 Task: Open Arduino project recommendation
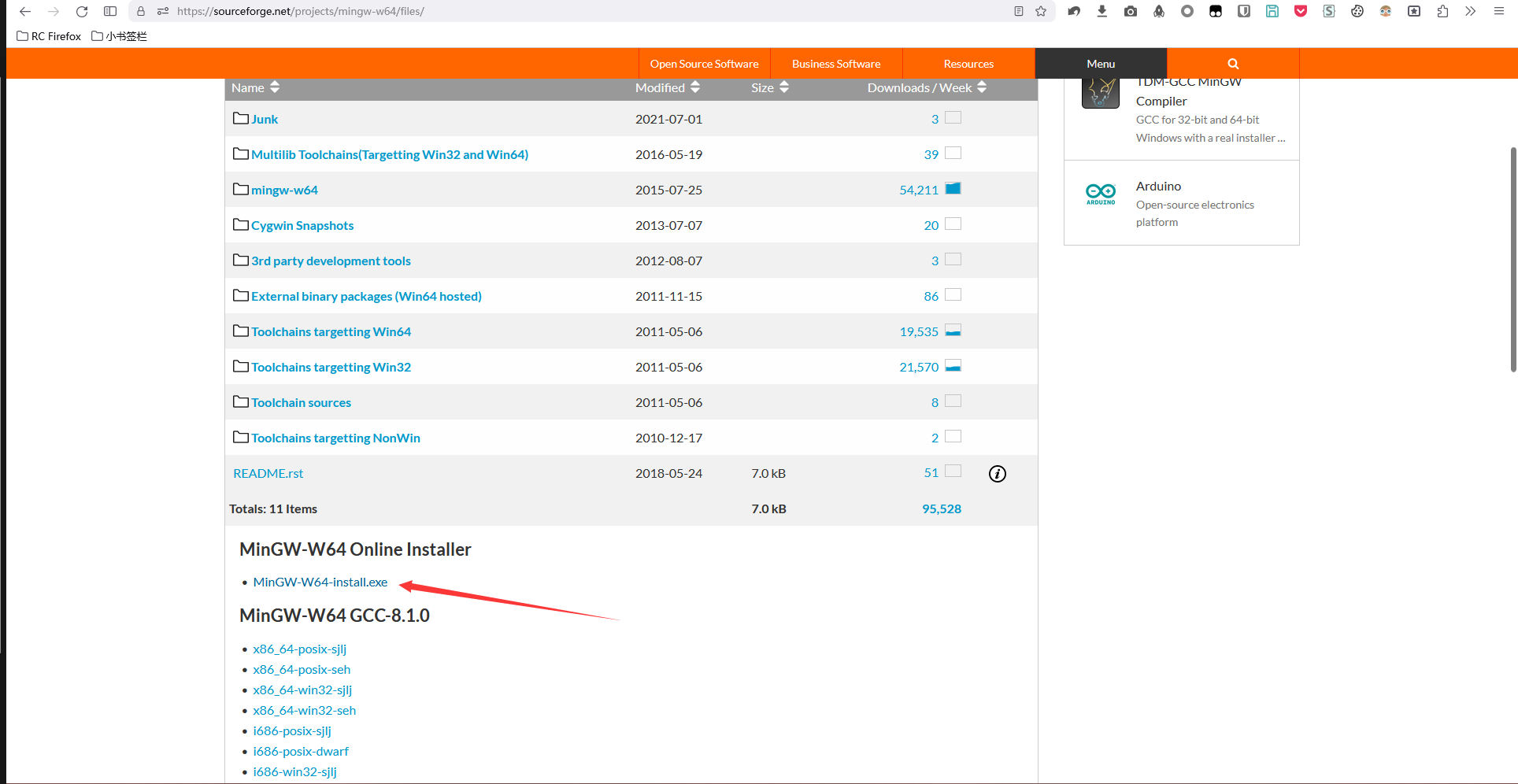(1158, 187)
